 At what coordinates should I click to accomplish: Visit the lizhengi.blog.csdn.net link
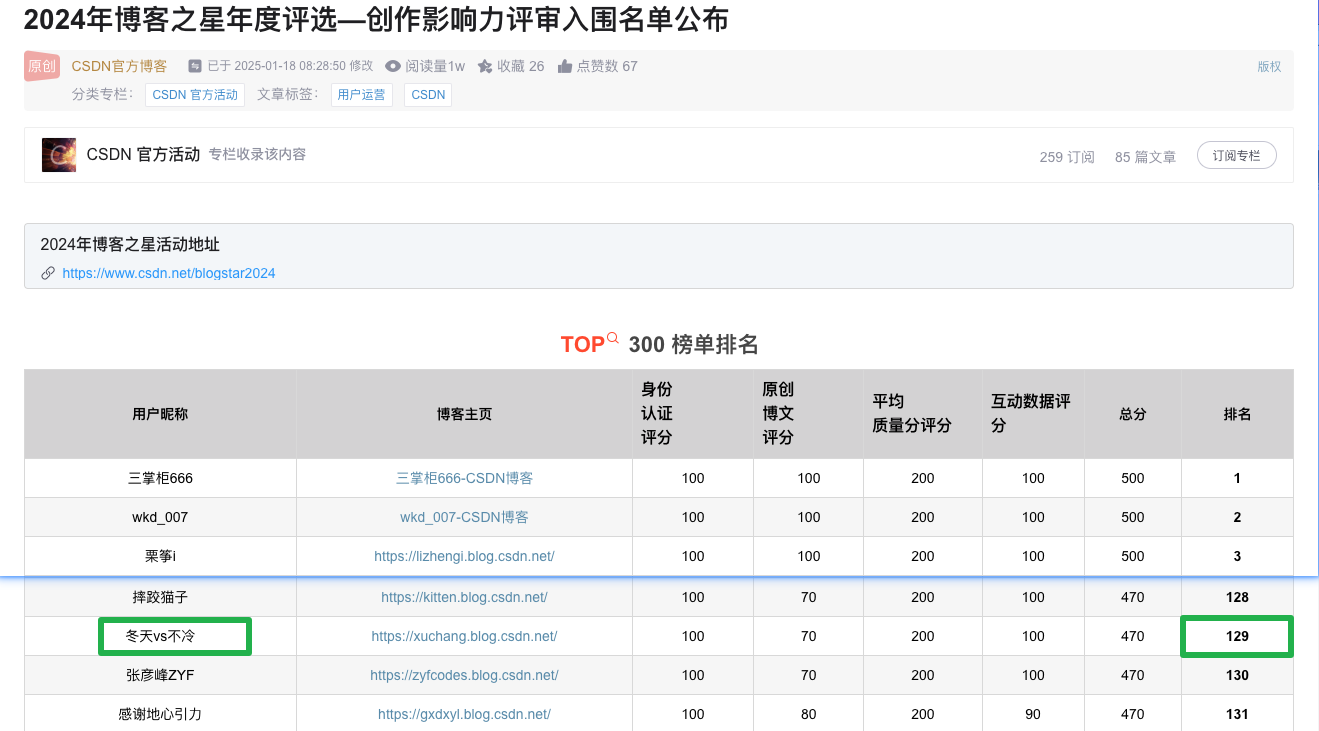tap(465, 556)
